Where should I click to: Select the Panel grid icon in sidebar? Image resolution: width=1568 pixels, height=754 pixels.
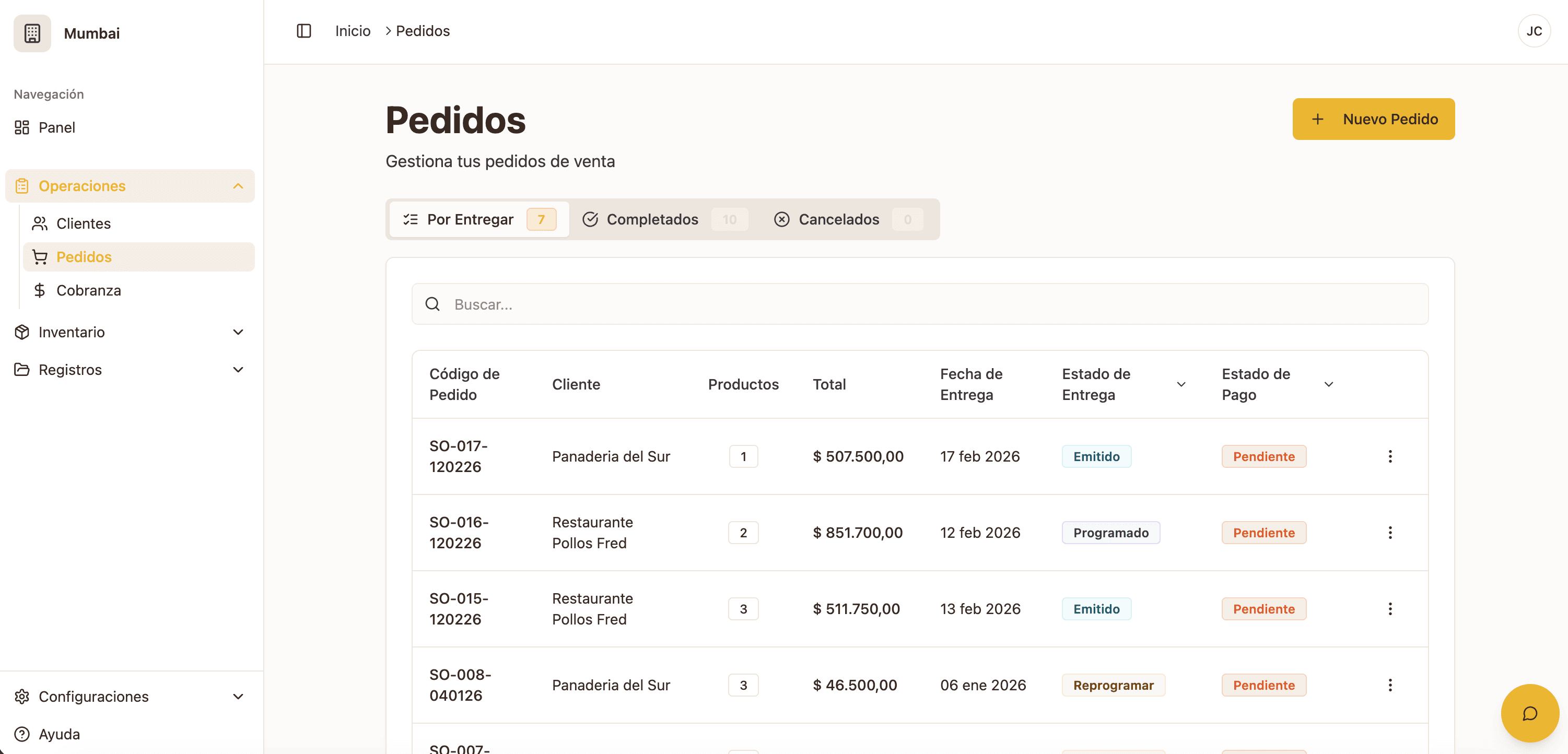coord(22,127)
